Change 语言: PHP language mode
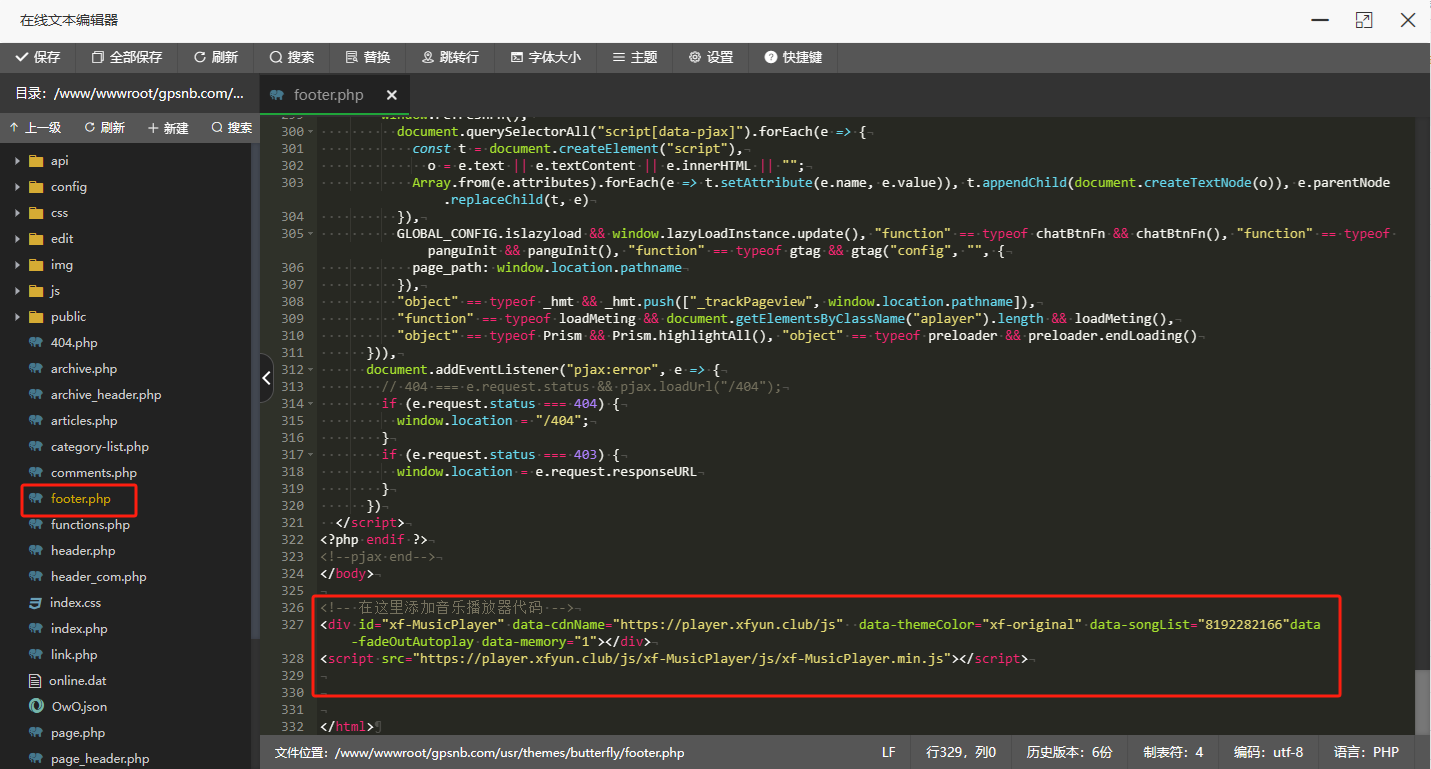The width and height of the screenshot is (1431, 769). point(1366,752)
